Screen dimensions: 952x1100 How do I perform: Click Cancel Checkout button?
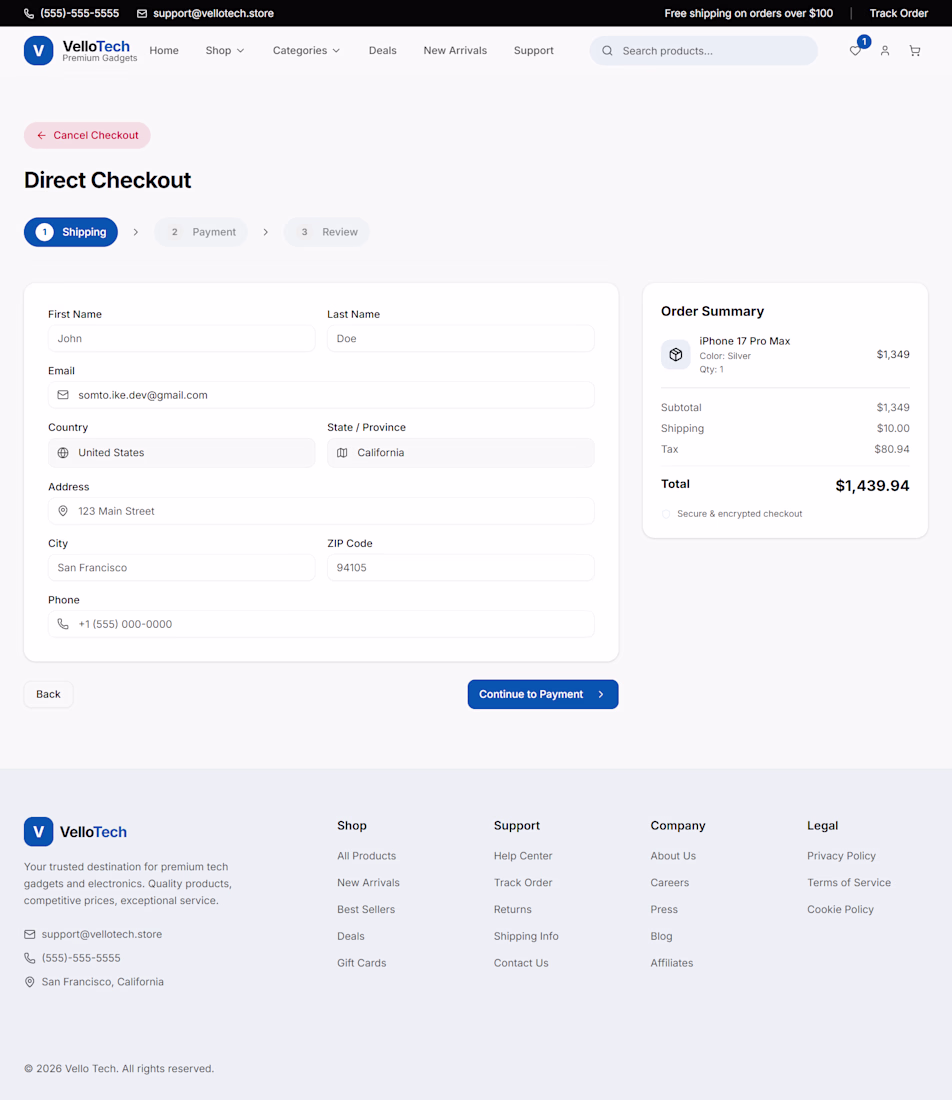pyautogui.click(x=87, y=135)
